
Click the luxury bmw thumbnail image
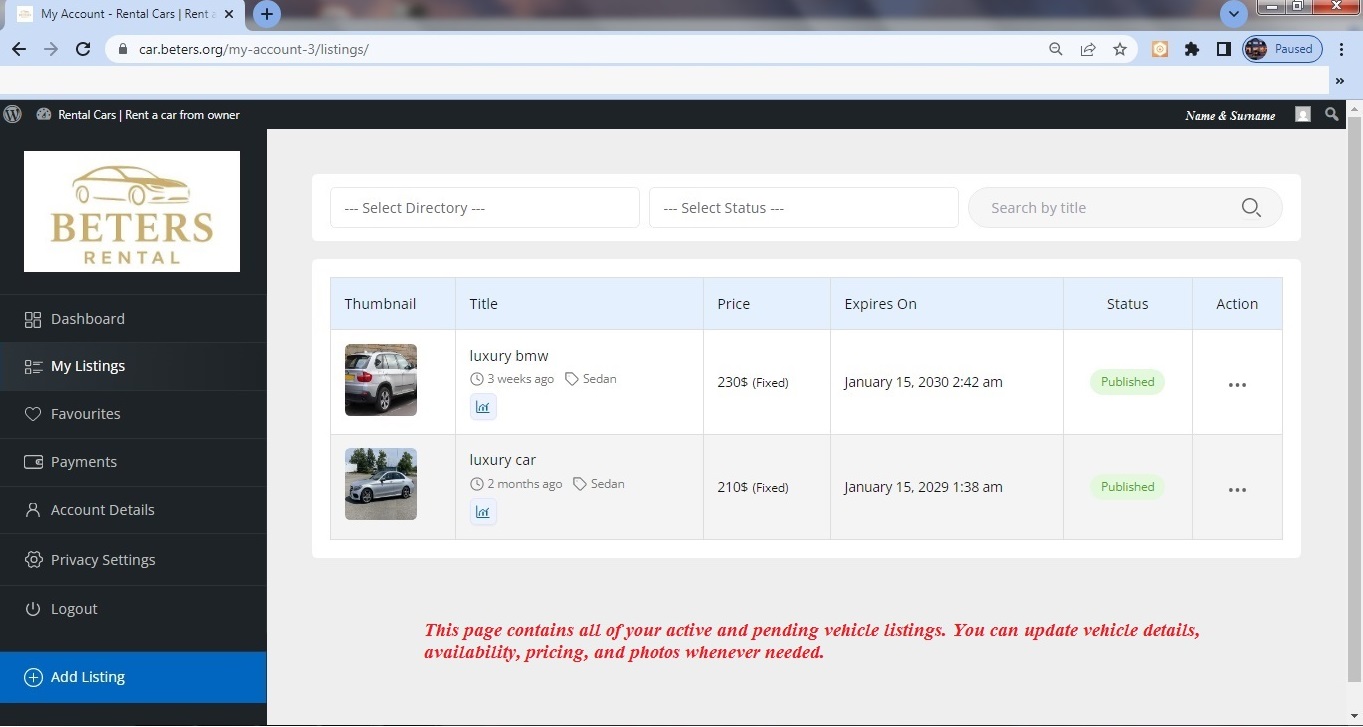tap(381, 380)
